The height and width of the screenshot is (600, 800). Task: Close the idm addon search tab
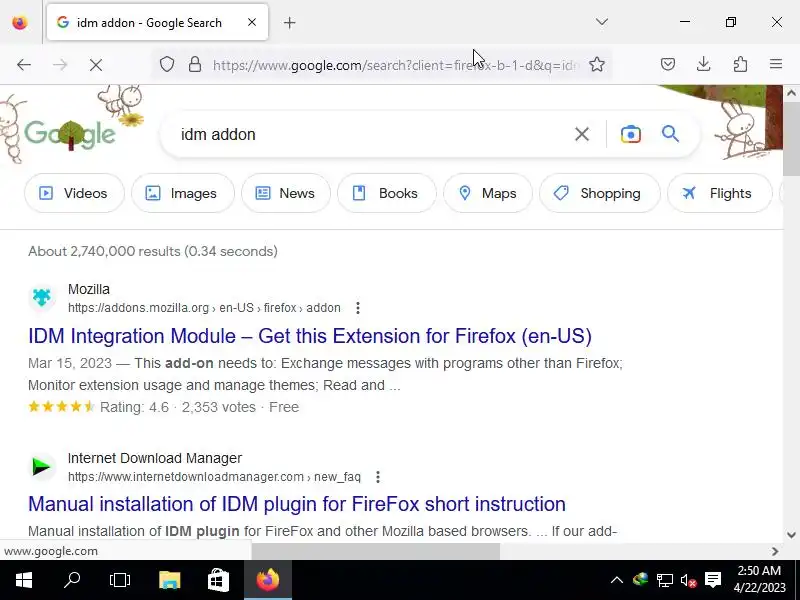252,22
